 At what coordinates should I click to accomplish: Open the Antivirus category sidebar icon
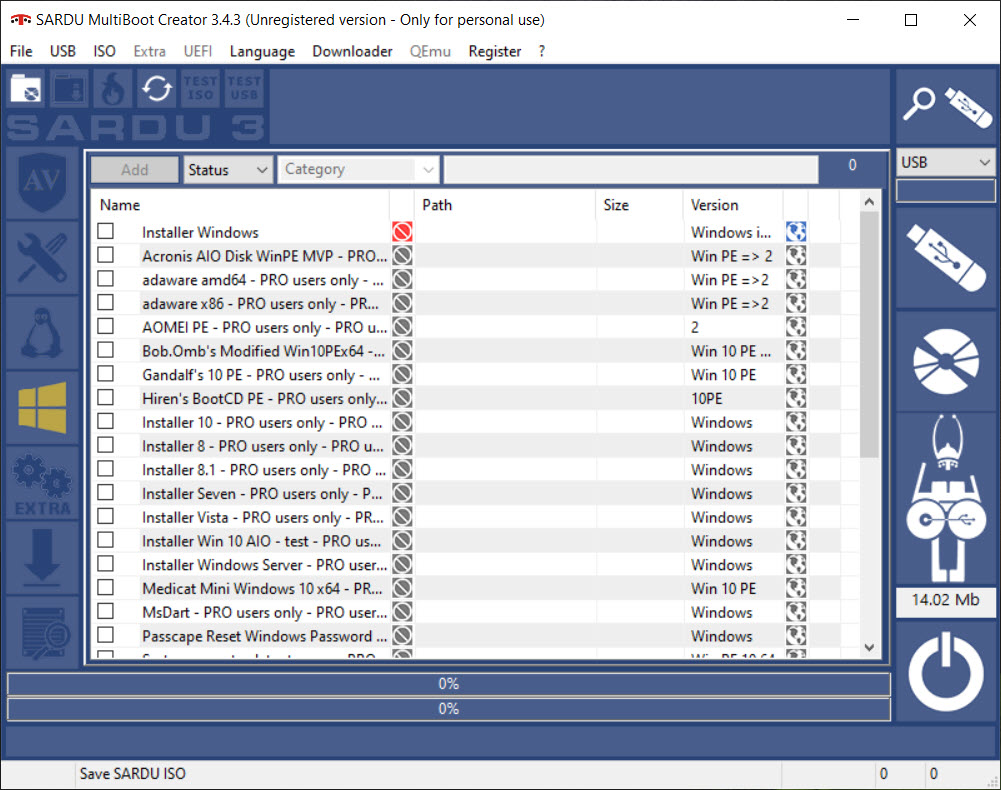[43, 183]
